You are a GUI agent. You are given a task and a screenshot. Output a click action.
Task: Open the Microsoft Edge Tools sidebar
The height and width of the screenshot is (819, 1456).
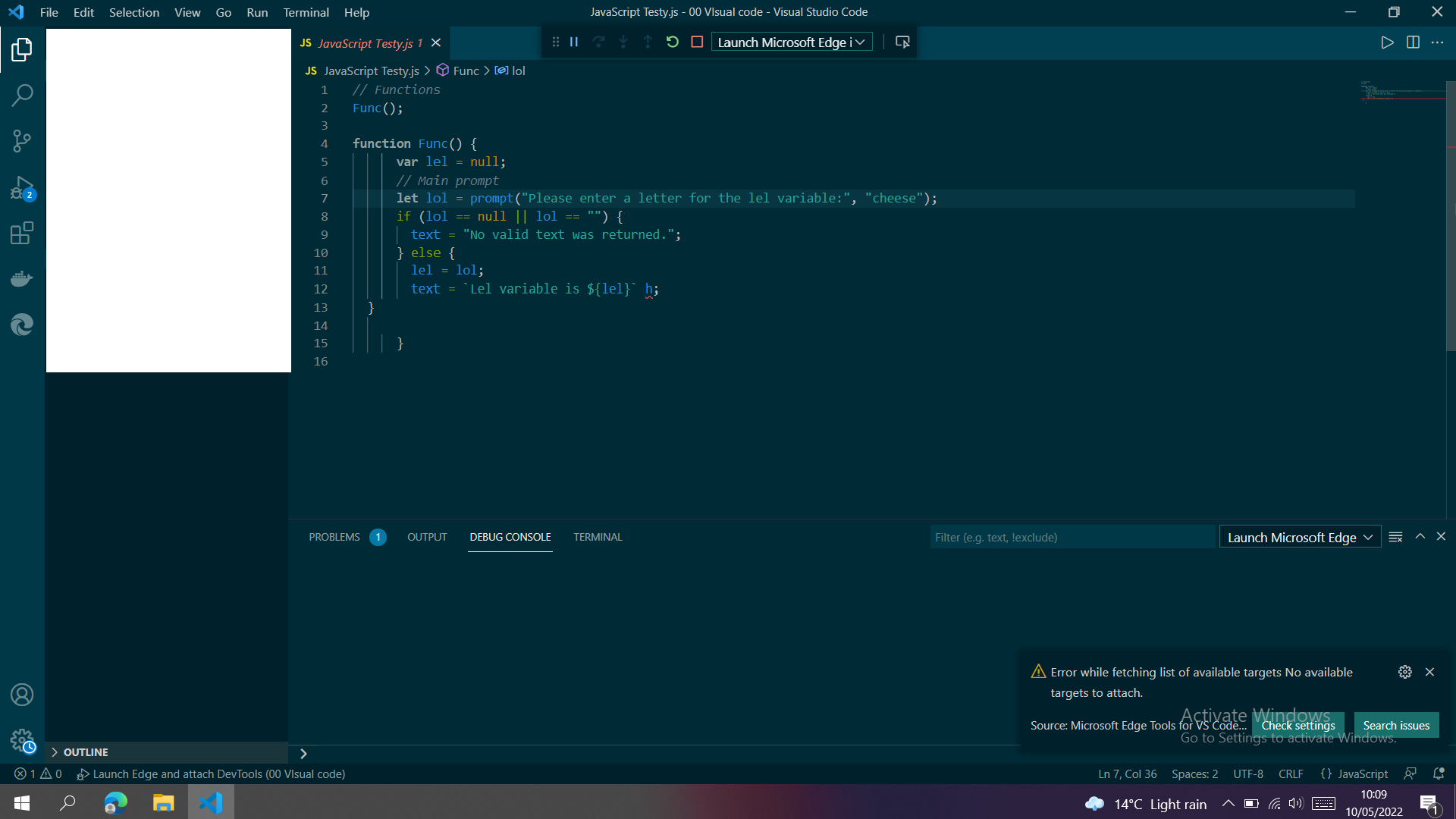(22, 325)
